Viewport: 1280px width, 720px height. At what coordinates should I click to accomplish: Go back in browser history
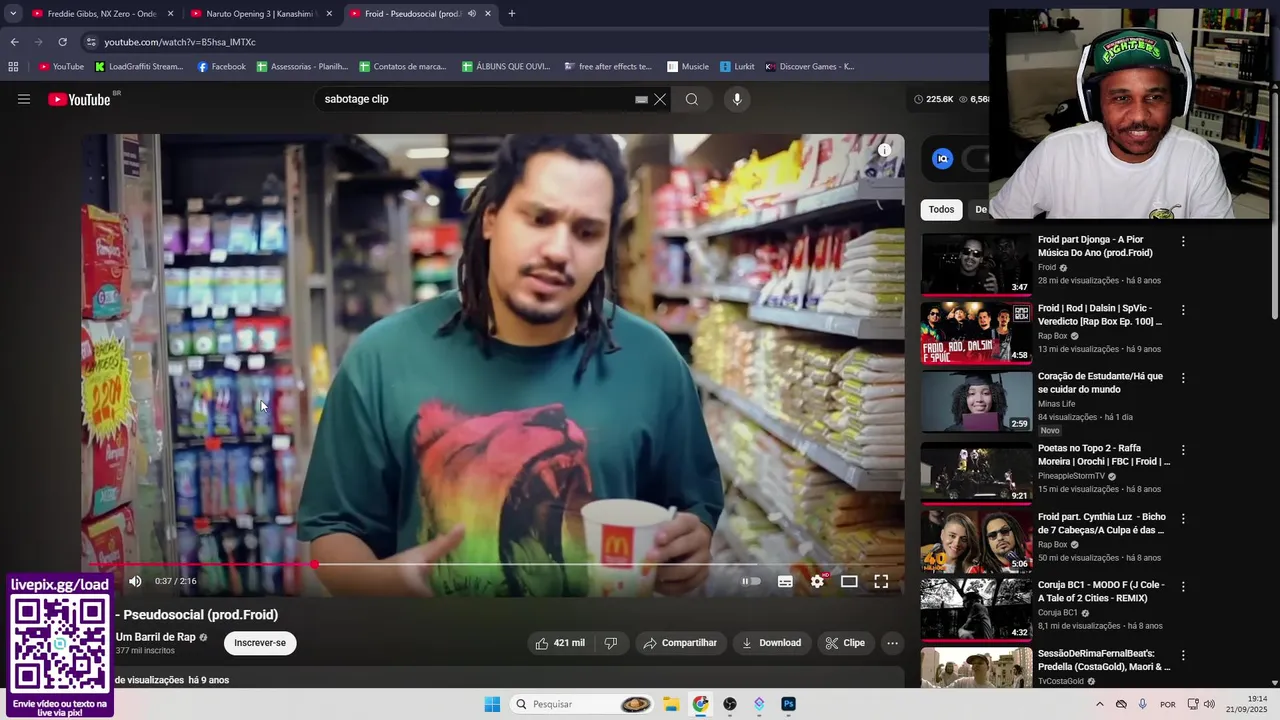click(x=14, y=42)
